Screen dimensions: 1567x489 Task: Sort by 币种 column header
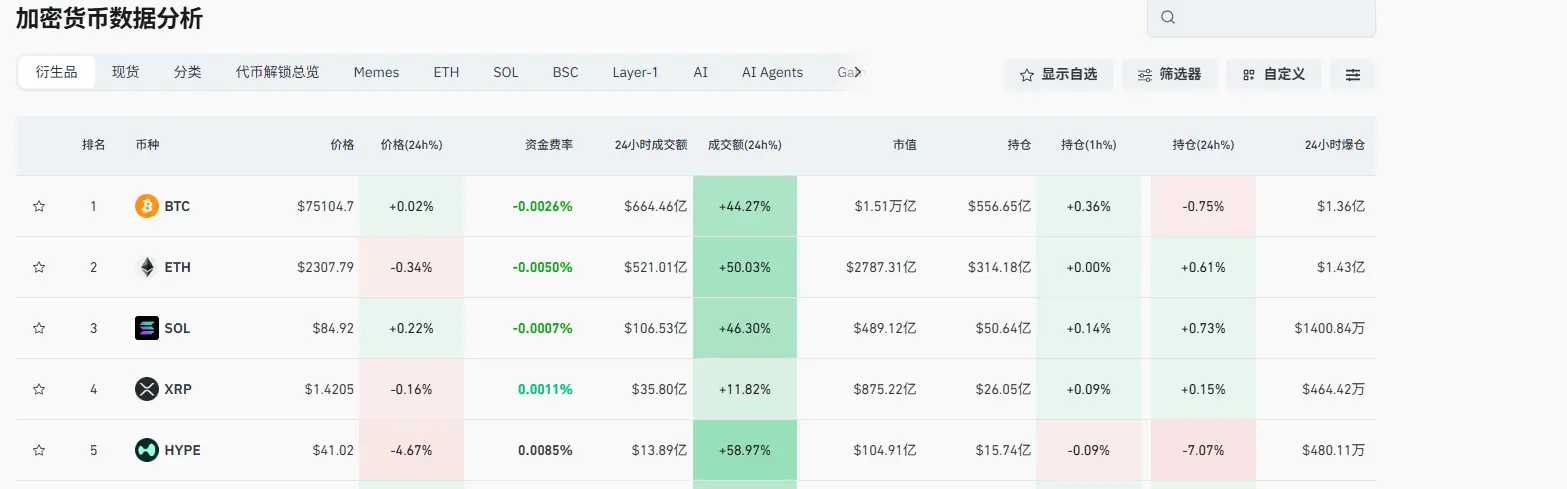pyautogui.click(x=147, y=145)
